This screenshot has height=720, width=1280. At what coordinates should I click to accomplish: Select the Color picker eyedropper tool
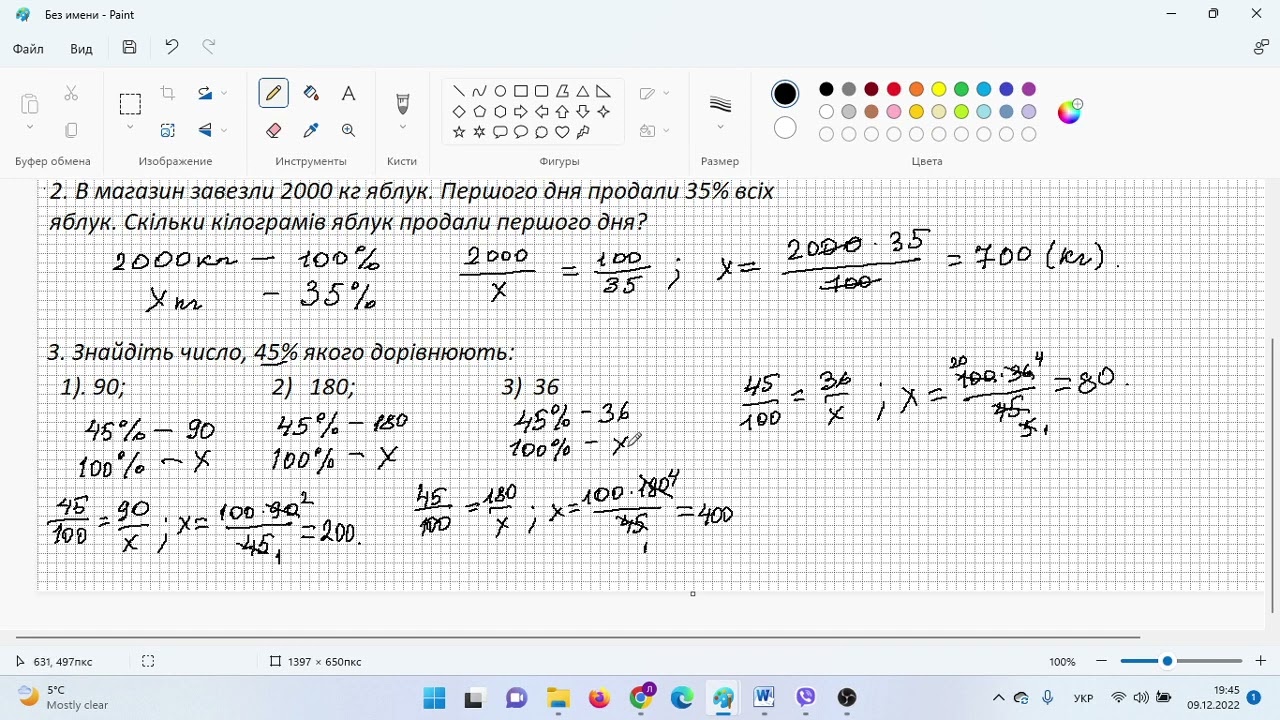(x=311, y=130)
